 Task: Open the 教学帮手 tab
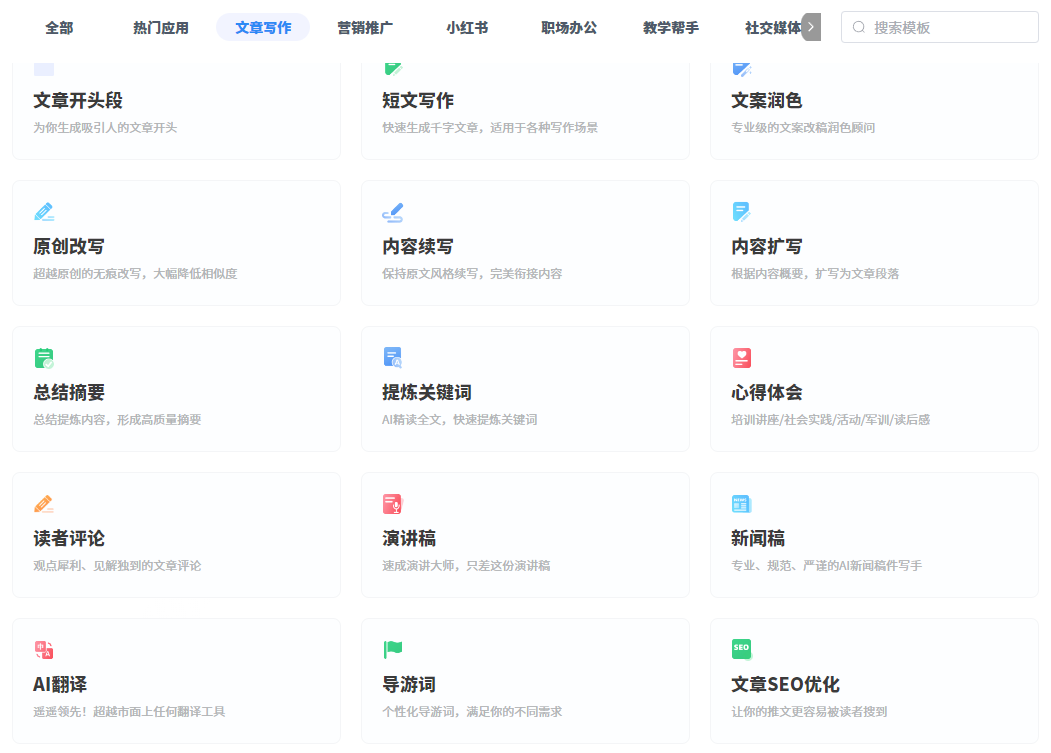click(671, 27)
